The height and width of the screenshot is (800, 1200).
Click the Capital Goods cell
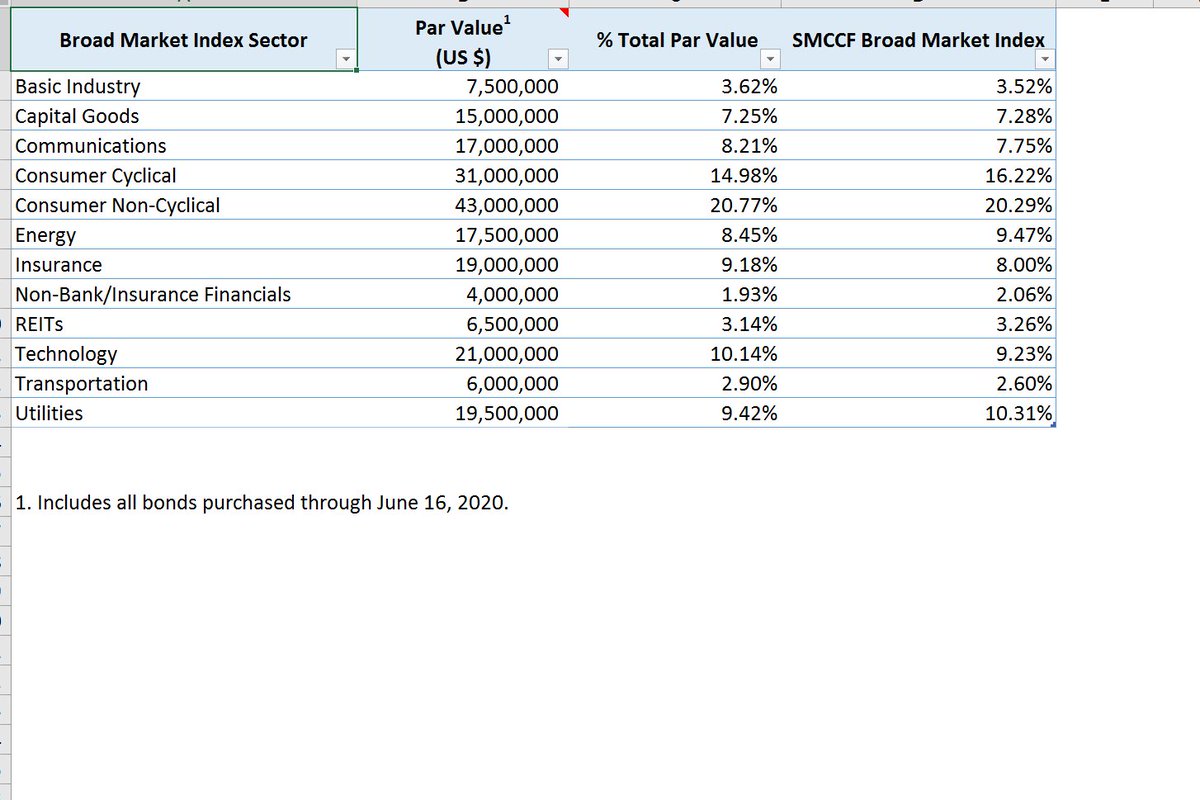click(185, 116)
